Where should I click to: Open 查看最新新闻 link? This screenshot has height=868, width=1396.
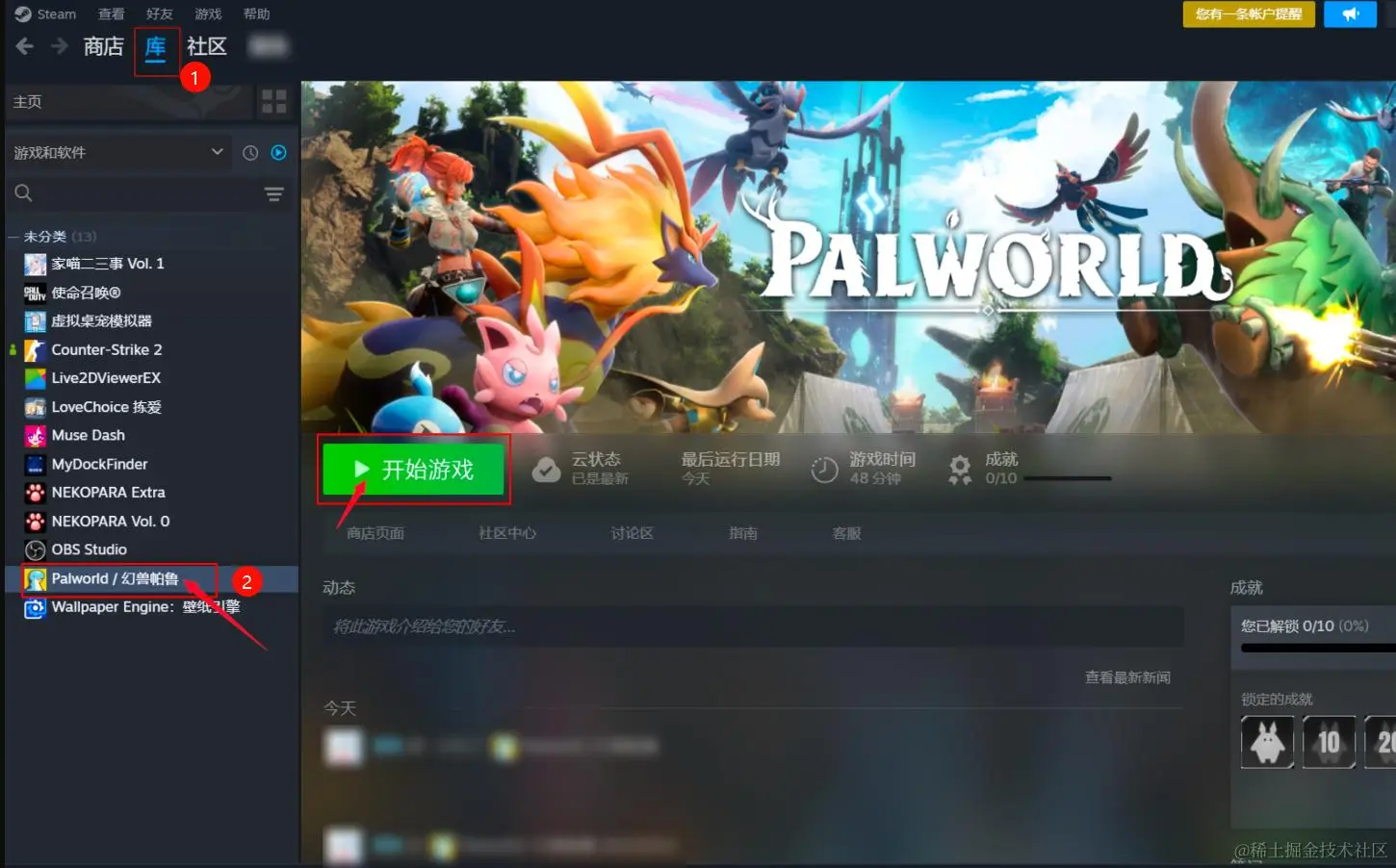(1127, 677)
